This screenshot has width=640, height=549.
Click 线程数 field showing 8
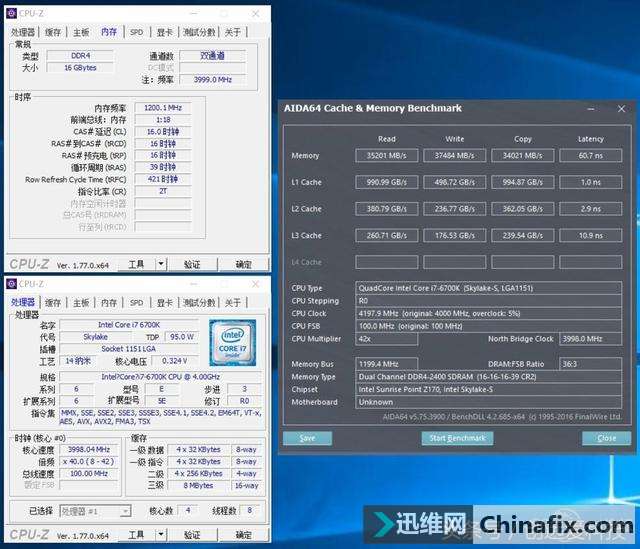pyautogui.click(x=249, y=510)
